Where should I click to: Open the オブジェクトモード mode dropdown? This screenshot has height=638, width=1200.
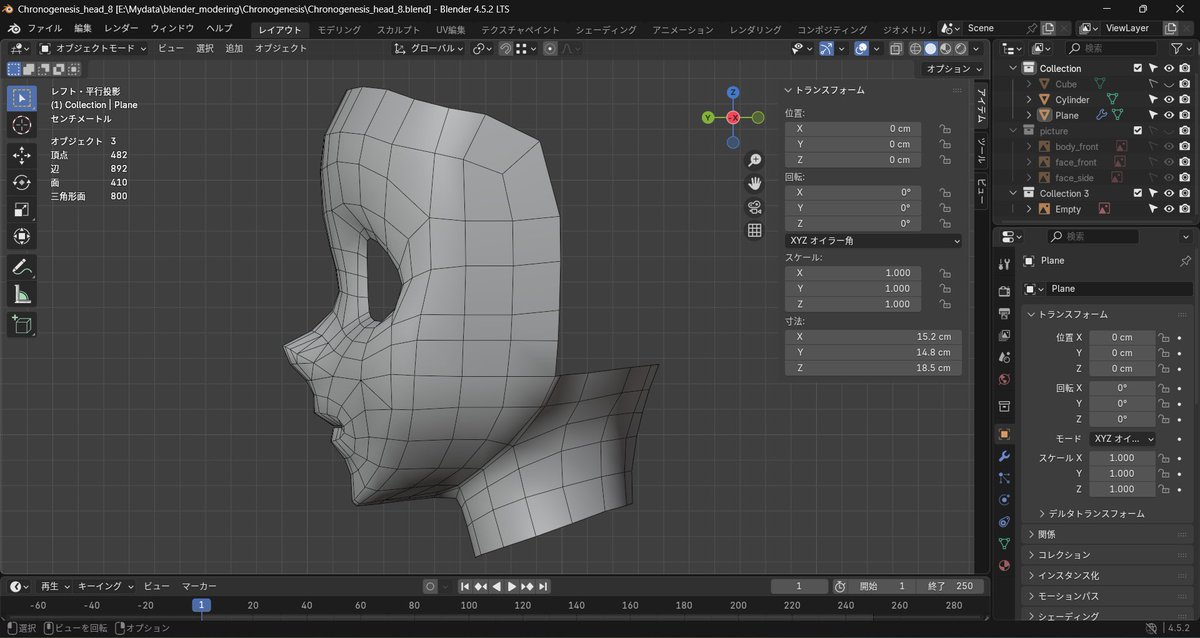coord(93,48)
